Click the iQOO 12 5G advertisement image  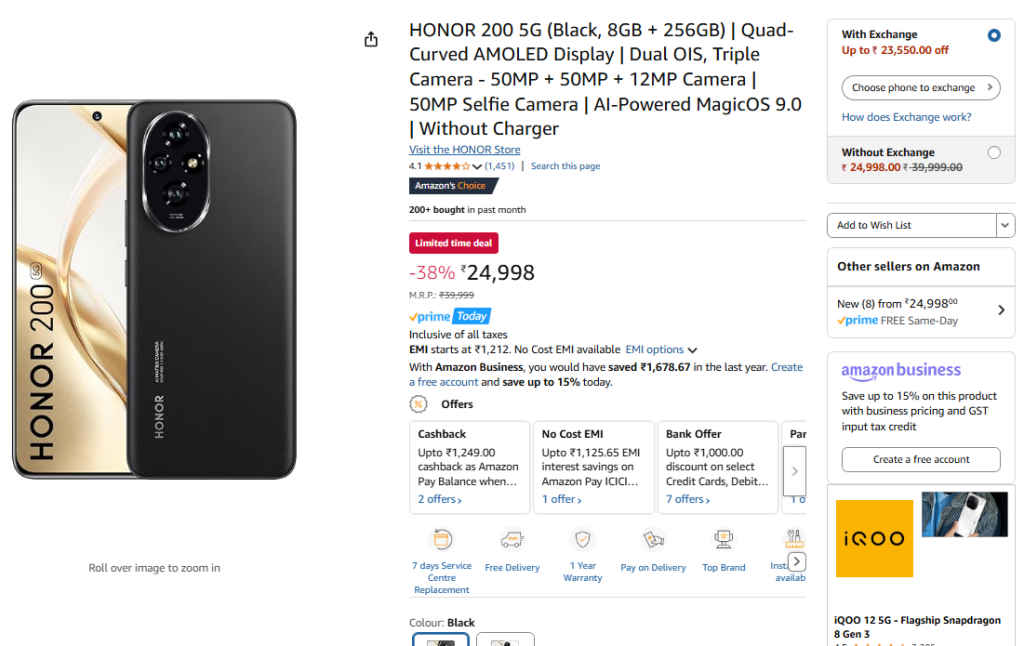pos(874,538)
